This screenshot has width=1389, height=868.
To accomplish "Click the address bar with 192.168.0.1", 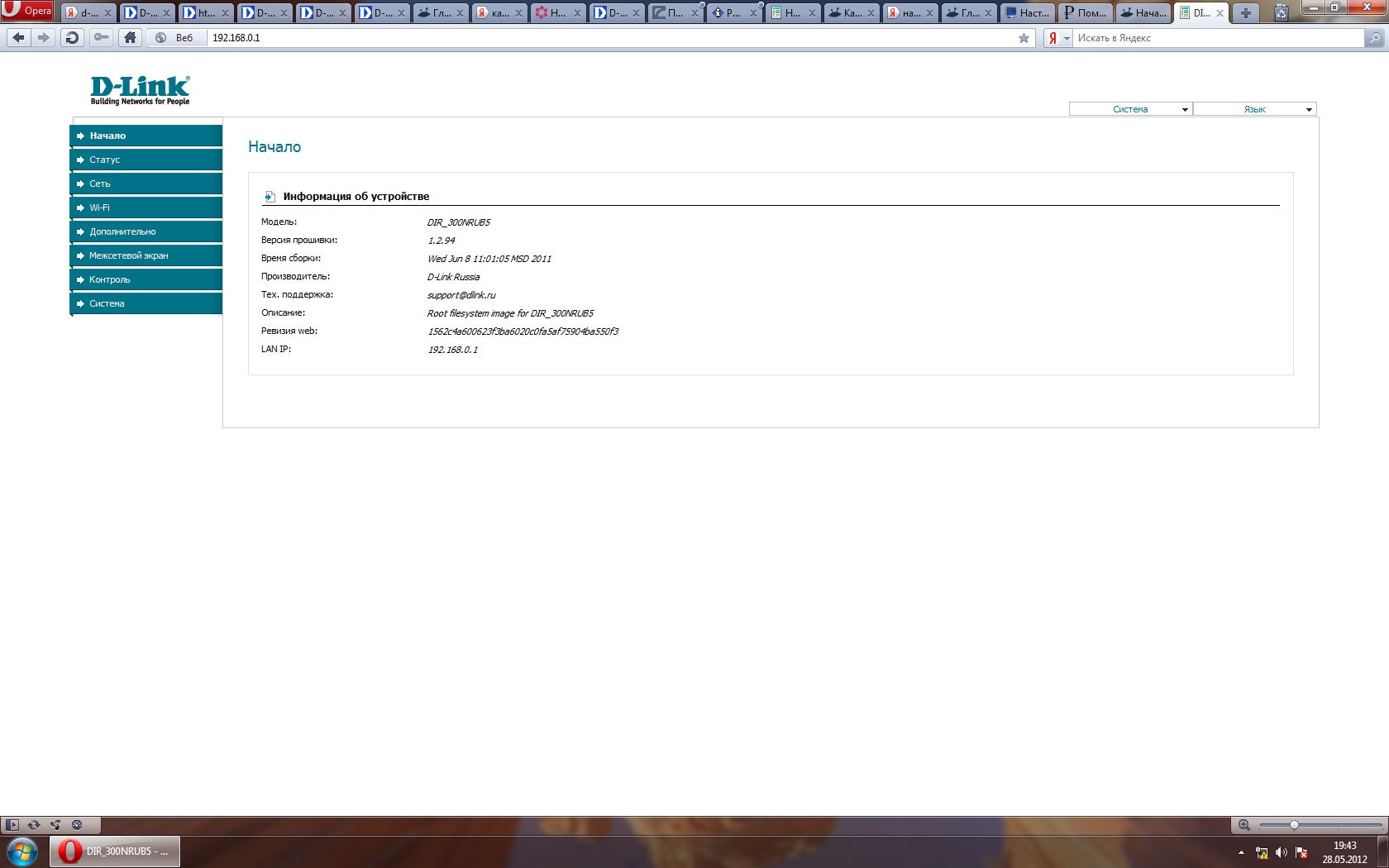I will [579, 38].
